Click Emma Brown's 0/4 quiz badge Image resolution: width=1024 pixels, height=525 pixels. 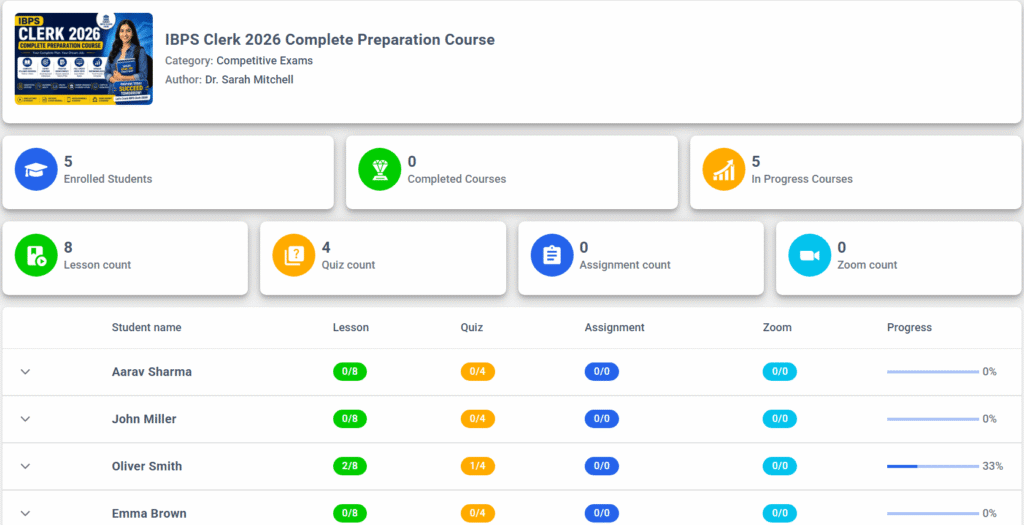[x=477, y=513]
